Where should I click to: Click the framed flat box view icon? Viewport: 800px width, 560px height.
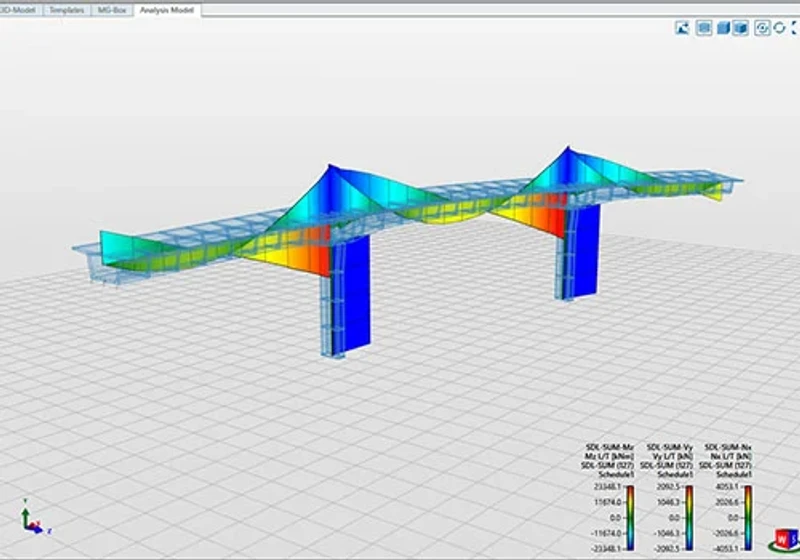(704, 28)
